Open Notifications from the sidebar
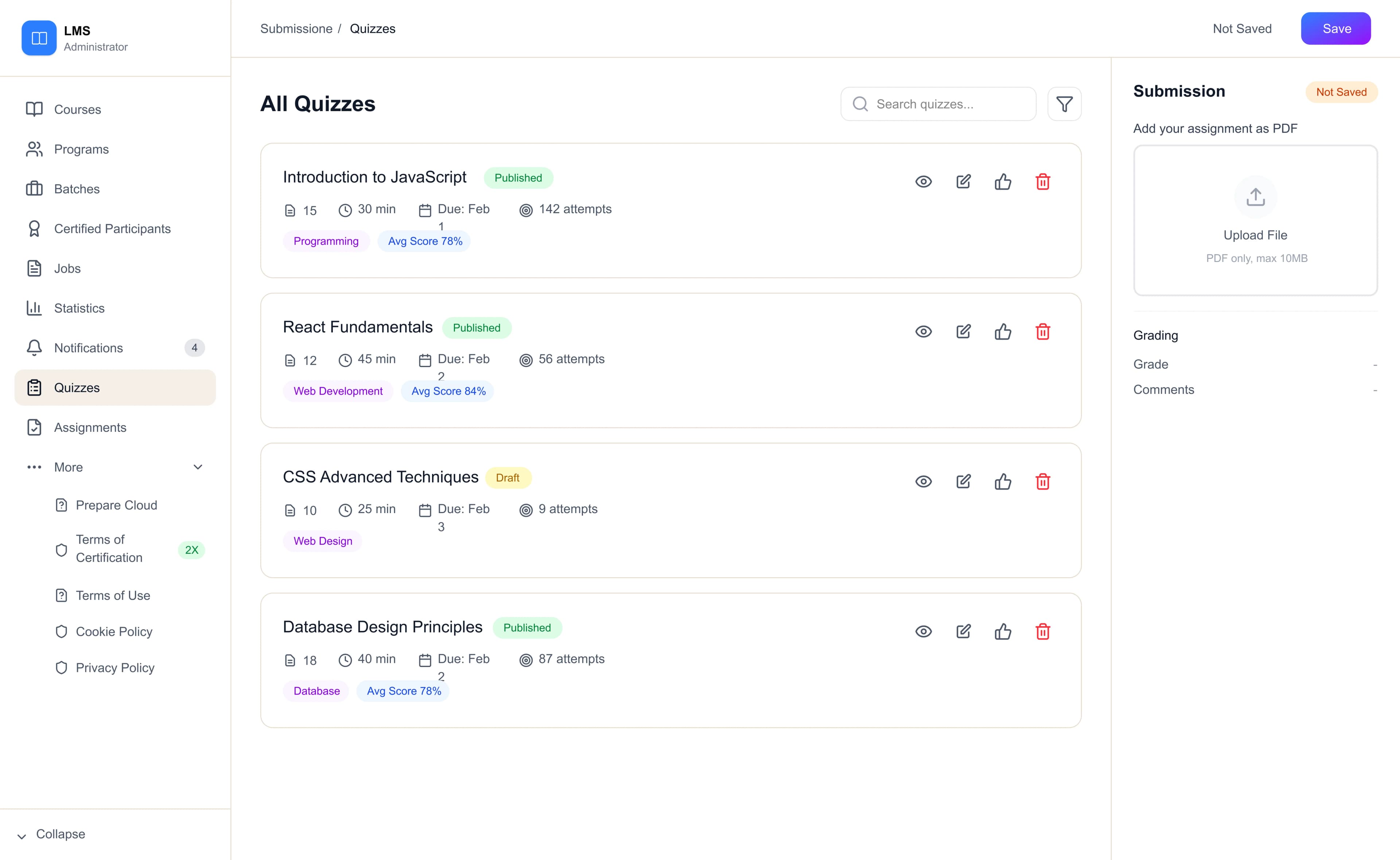This screenshot has width=1400, height=860. pos(88,348)
